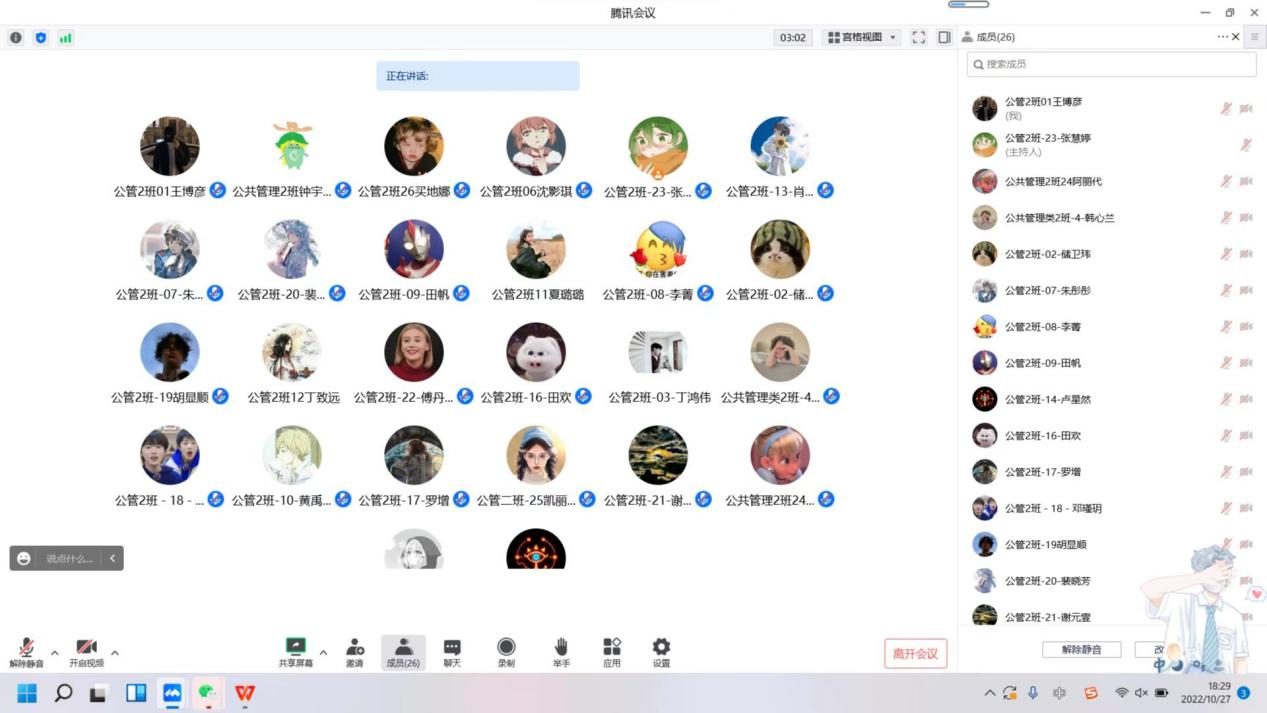Screen dimensions: 1267x713
Task: Raise hand using the 举手 icon
Action: [561, 652]
